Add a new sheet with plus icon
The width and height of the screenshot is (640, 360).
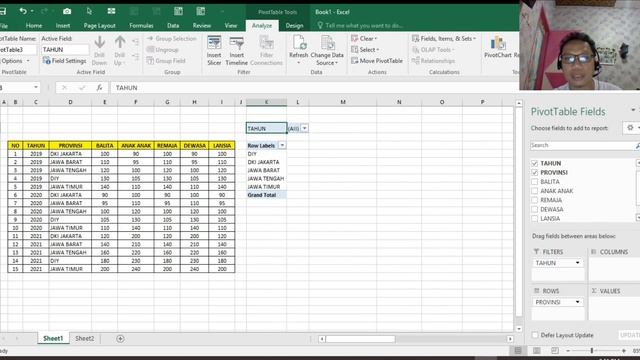[120, 339]
